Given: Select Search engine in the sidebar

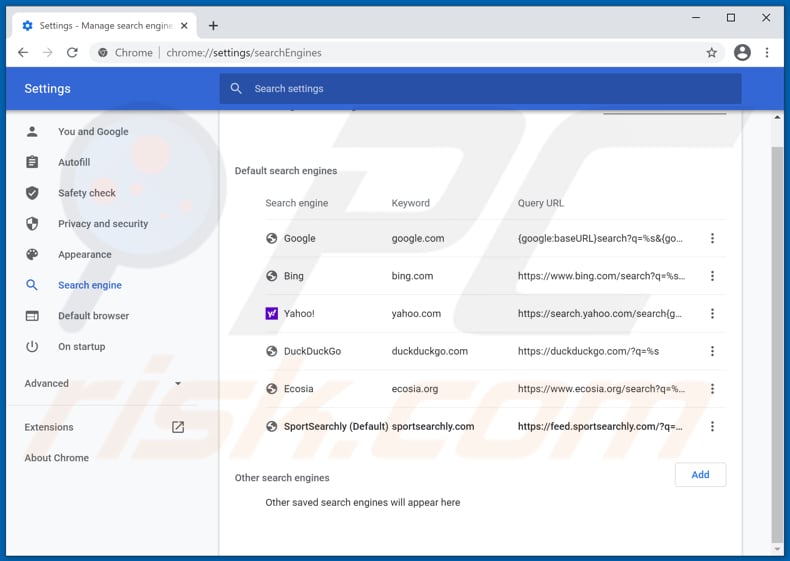Looking at the screenshot, I should pos(90,285).
